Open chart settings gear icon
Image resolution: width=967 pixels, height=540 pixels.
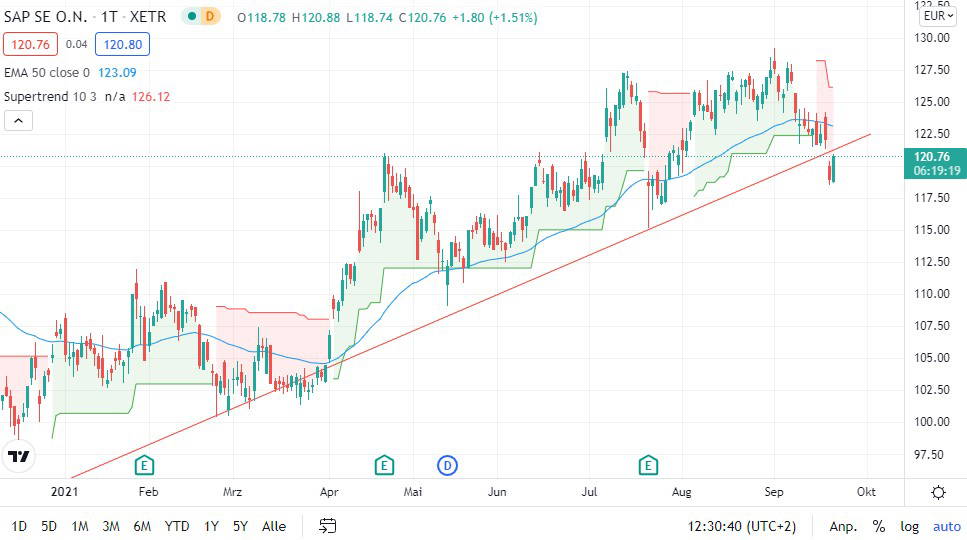(938, 492)
